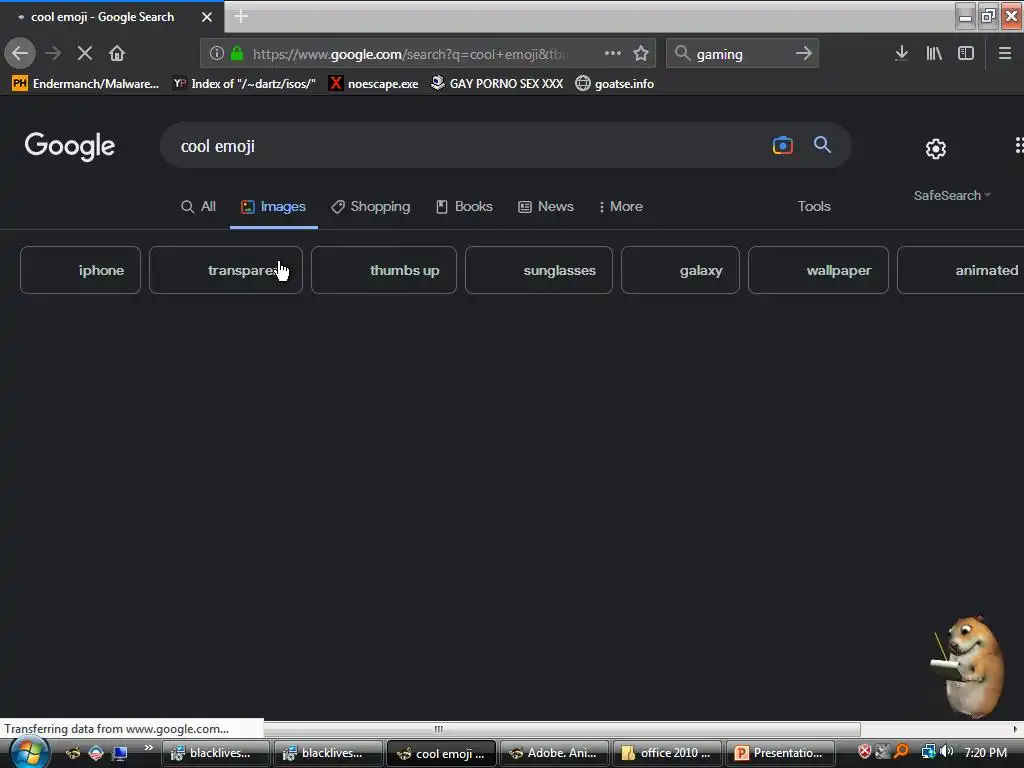Close the cool emoji tab
Viewport: 1024px width, 768px height.
[x=207, y=17]
